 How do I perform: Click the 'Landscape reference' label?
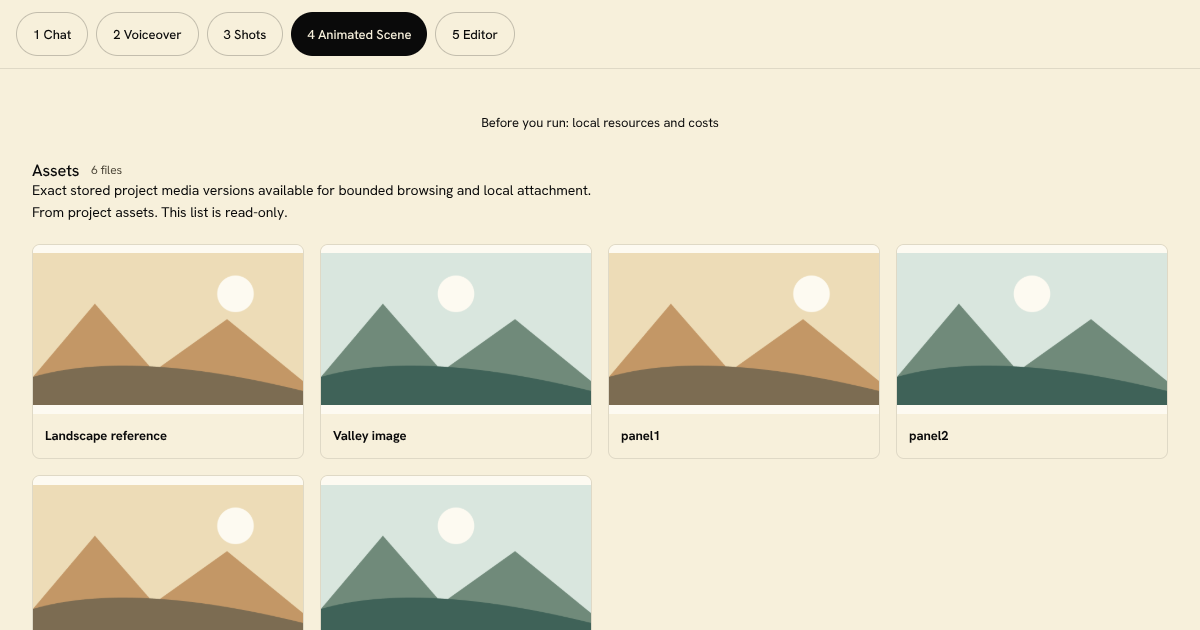click(106, 436)
